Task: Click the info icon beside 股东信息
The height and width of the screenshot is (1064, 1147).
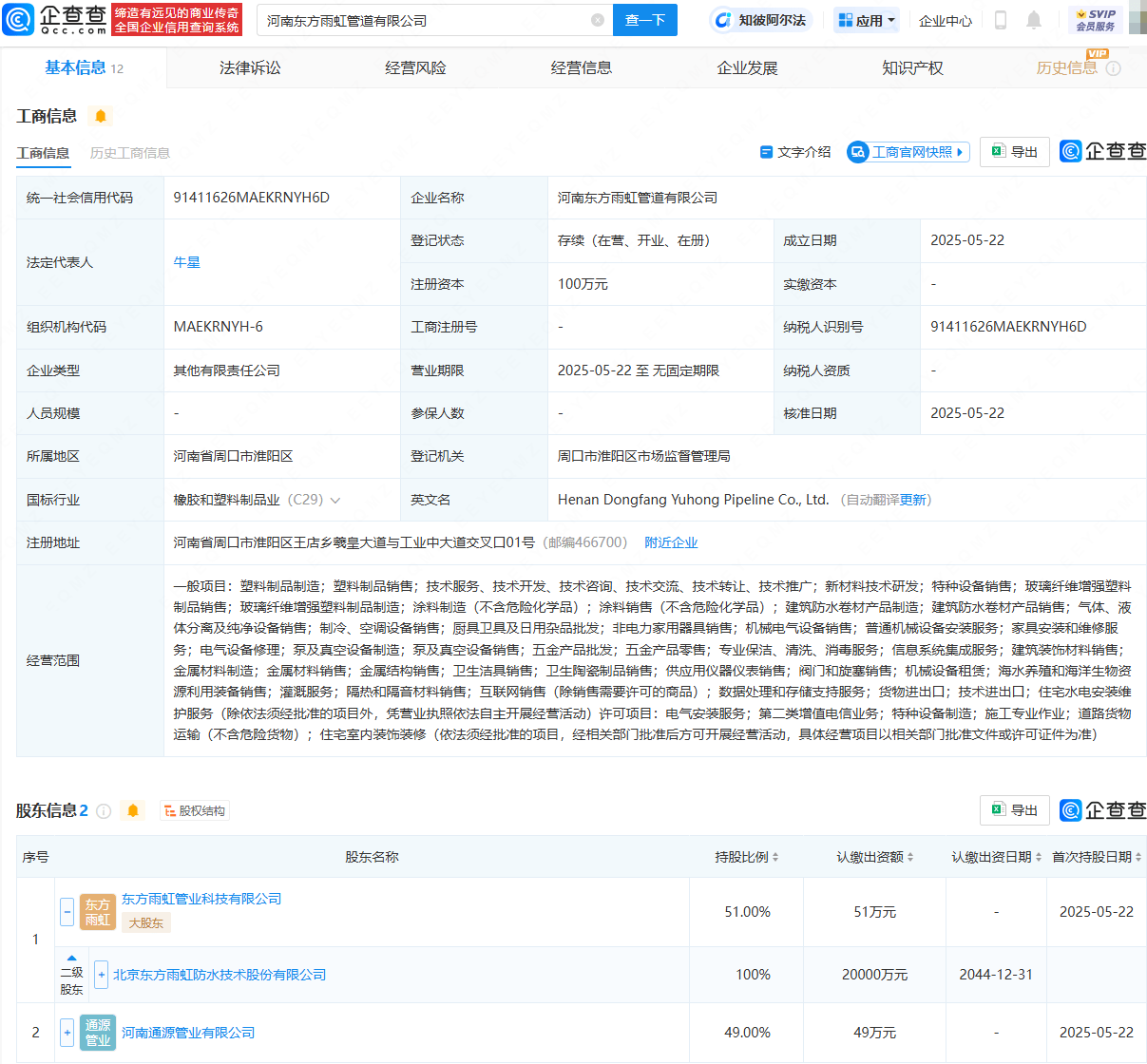Action: click(105, 810)
